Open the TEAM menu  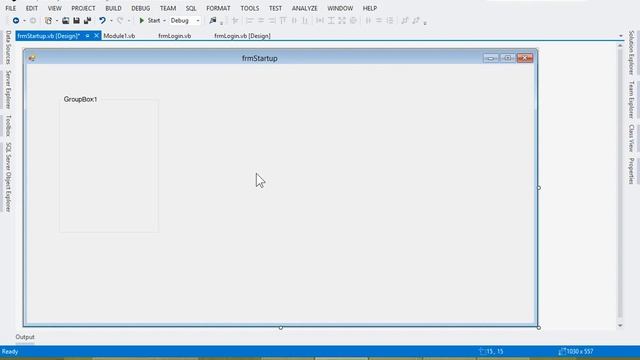pos(168,8)
